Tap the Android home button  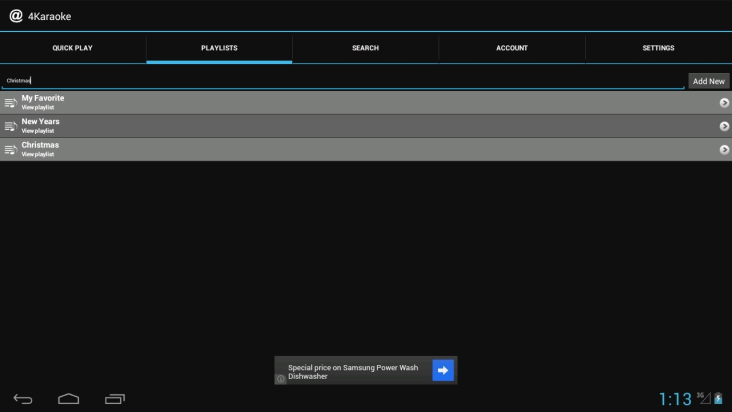pyautogui.click(x=69, y=399)
